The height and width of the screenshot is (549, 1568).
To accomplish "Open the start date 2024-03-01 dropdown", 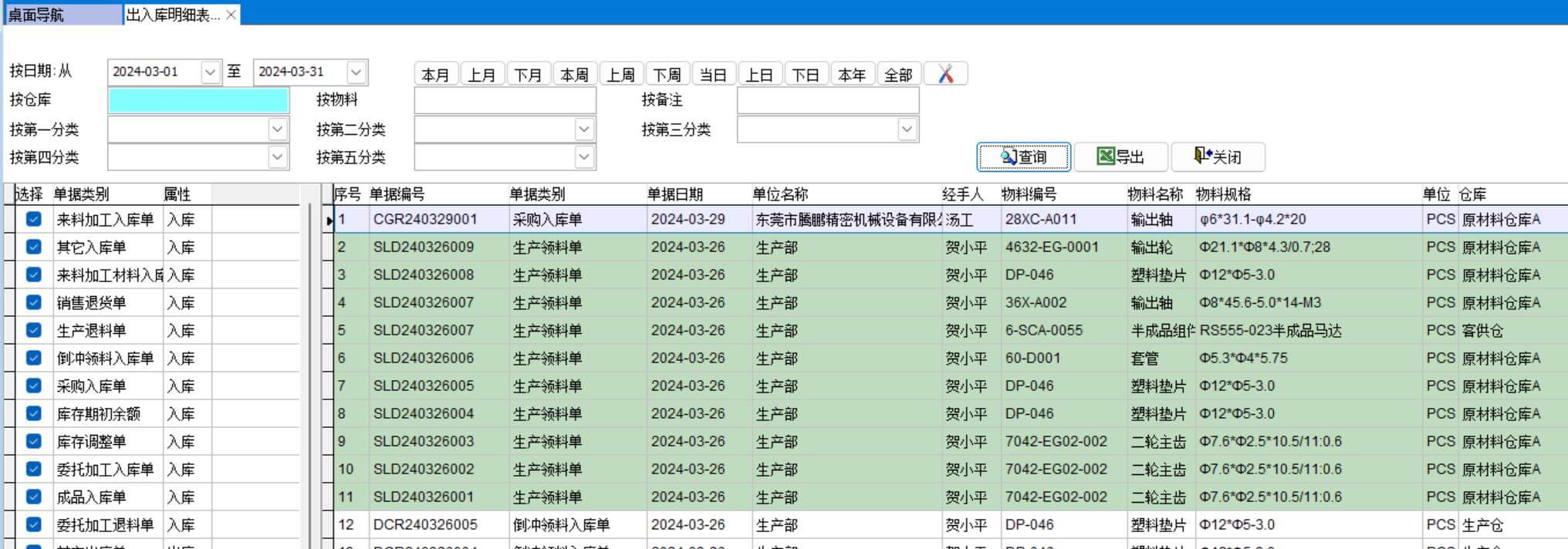I will coord(210,72).
